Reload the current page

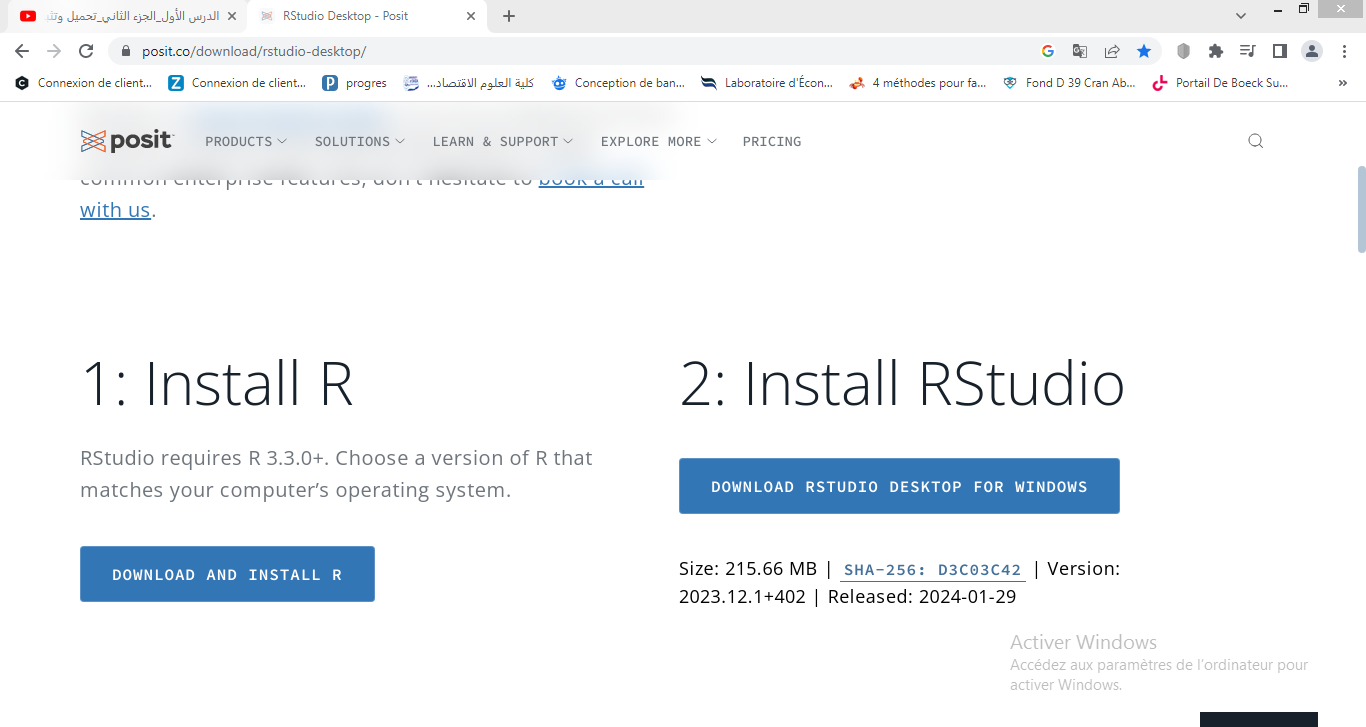coord(86,51)
